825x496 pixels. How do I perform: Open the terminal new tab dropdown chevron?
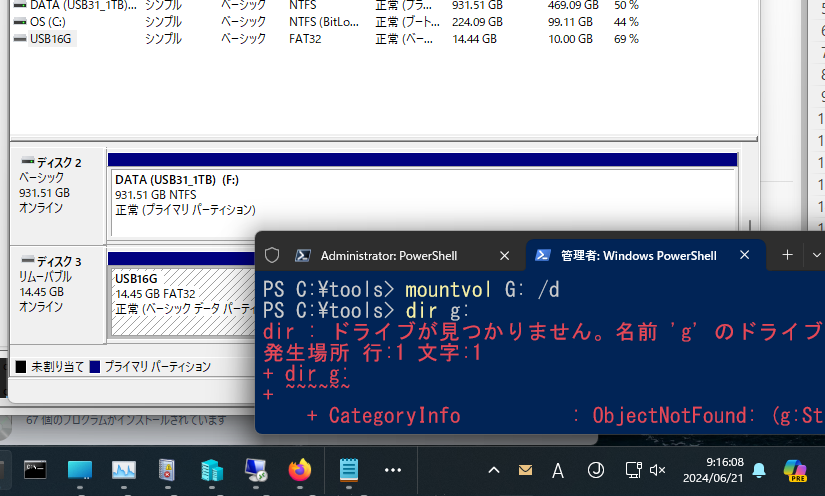point(817,256)
